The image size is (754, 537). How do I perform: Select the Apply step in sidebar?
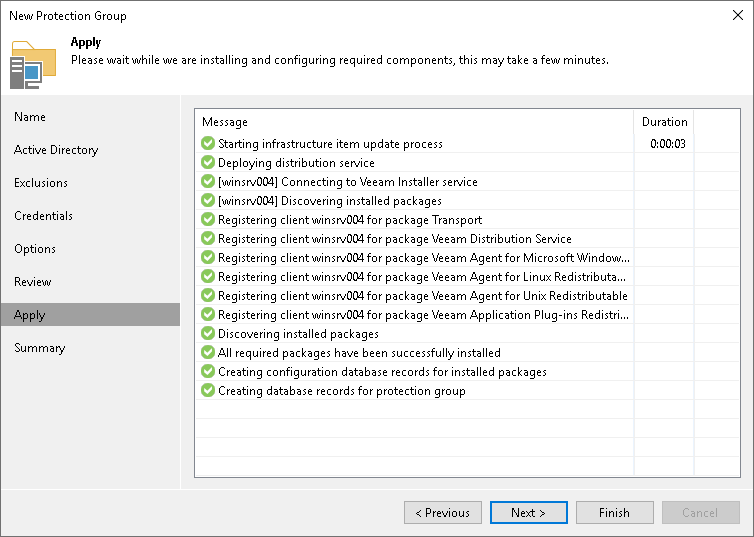(90, 315)
